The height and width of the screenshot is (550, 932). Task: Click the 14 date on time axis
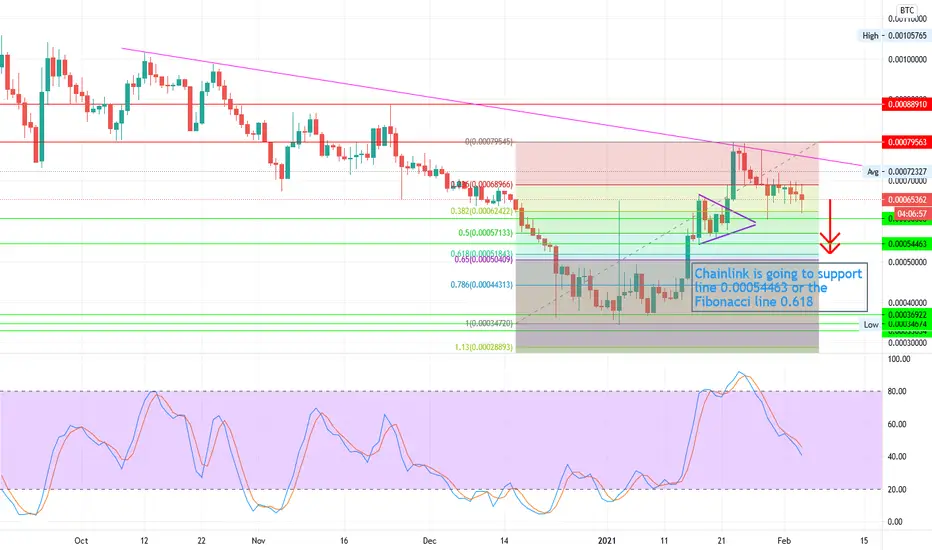pos(504,540)
